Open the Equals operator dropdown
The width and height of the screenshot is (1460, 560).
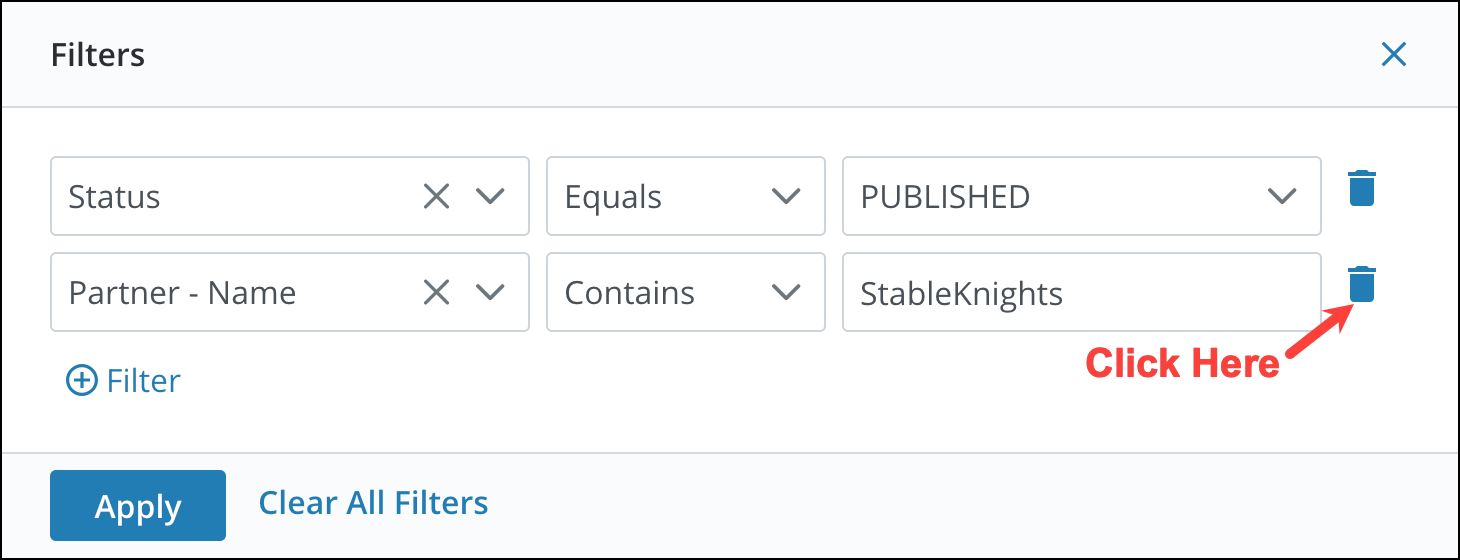[x=686, y=196]
